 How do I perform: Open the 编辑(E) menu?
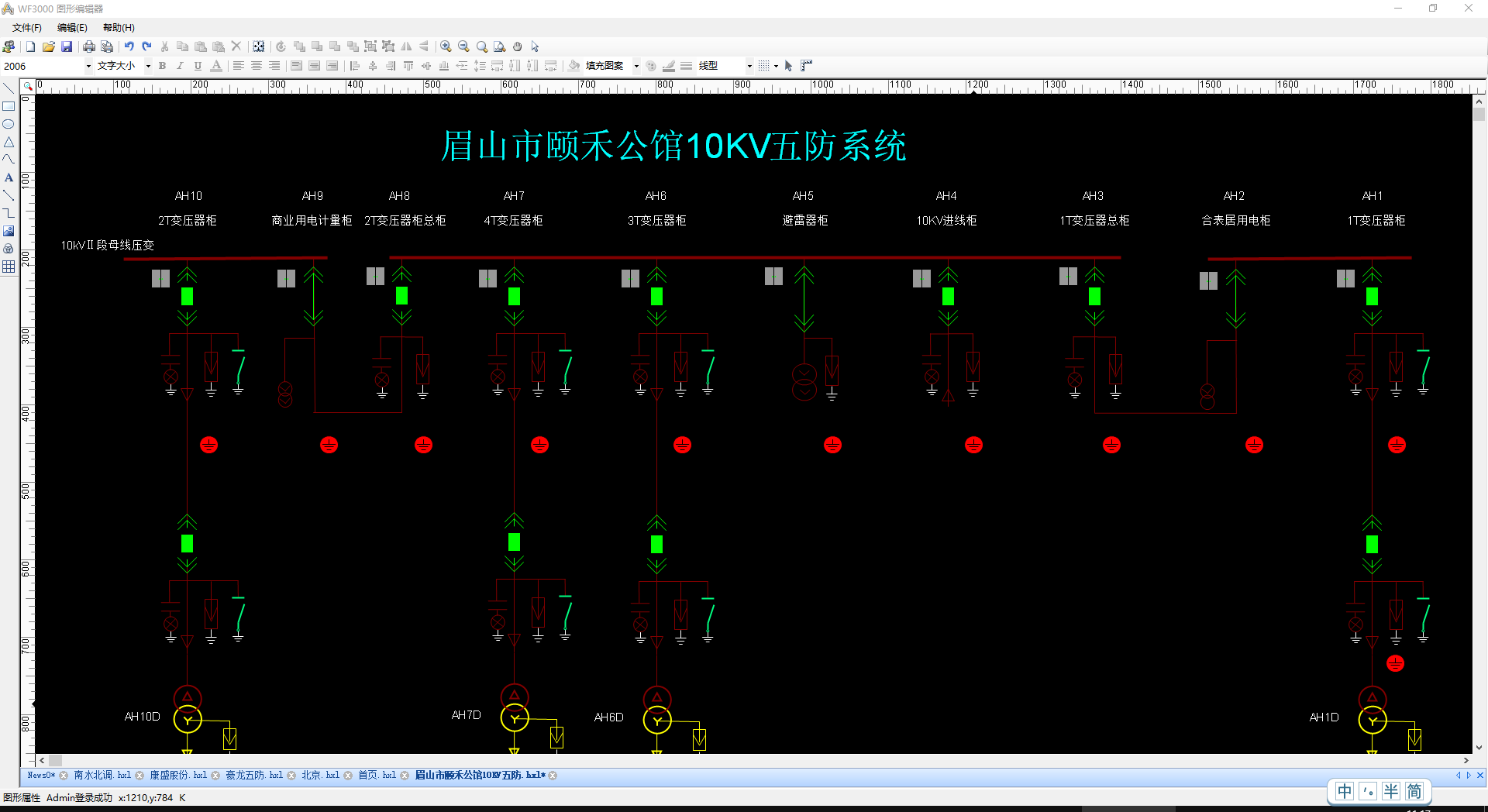(x=72, y=28)
